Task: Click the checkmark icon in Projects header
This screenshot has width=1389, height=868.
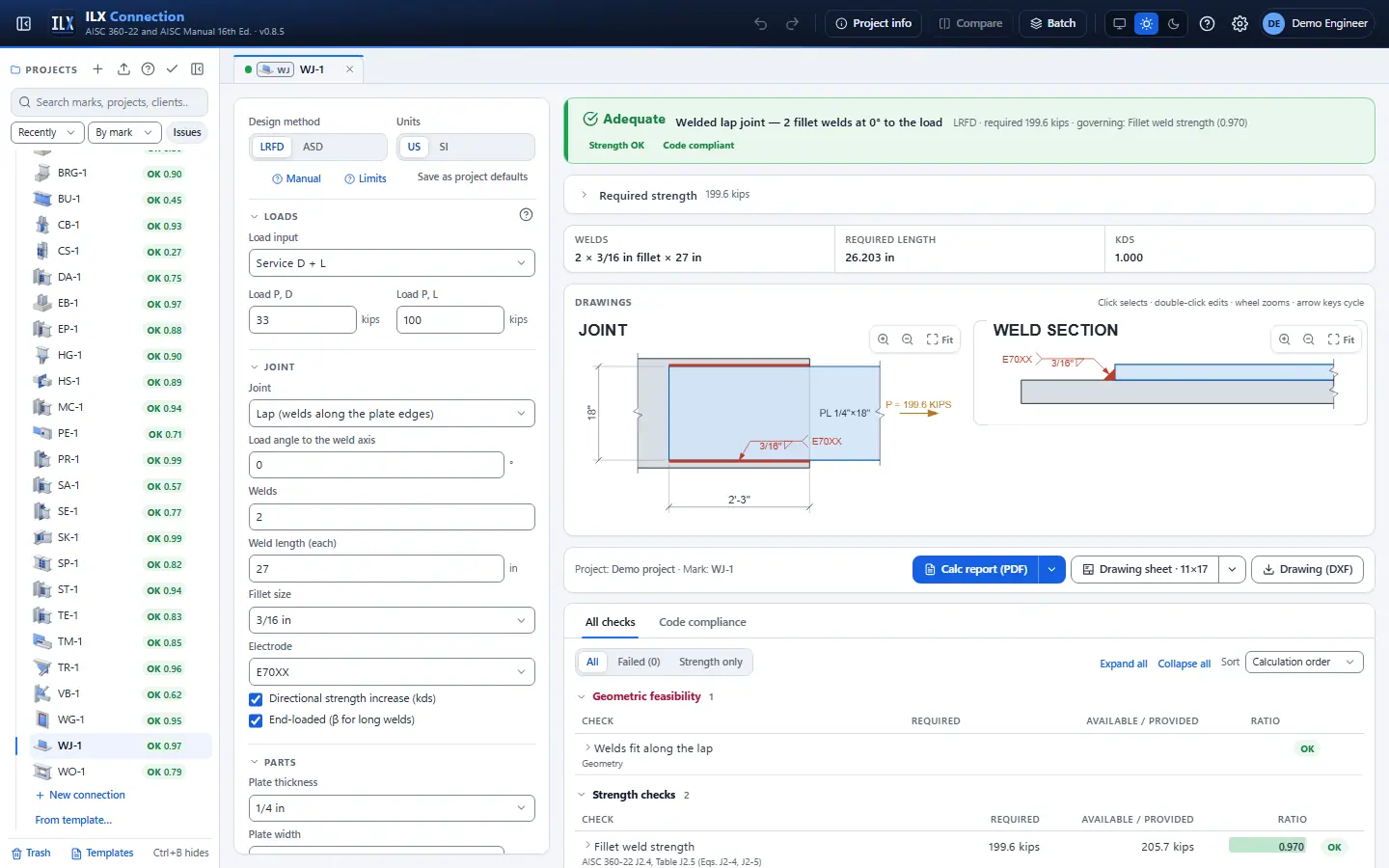Action: point(172,69)
